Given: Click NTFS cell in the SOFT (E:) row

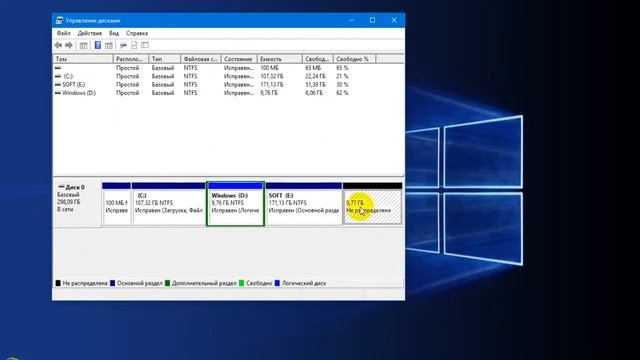Looking at the screenshot, I should point(190,84).
